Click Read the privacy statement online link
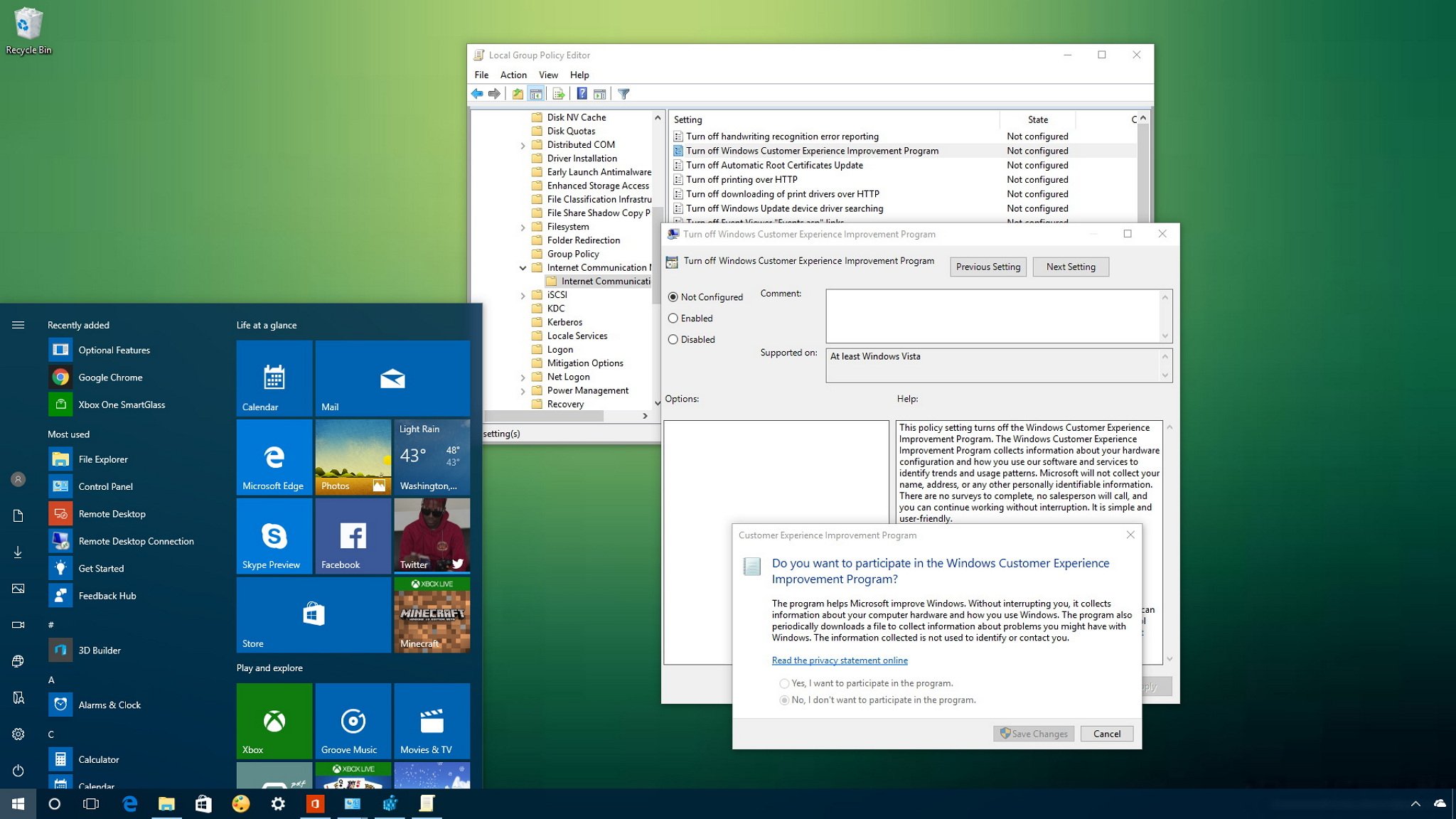 point(839,660)
